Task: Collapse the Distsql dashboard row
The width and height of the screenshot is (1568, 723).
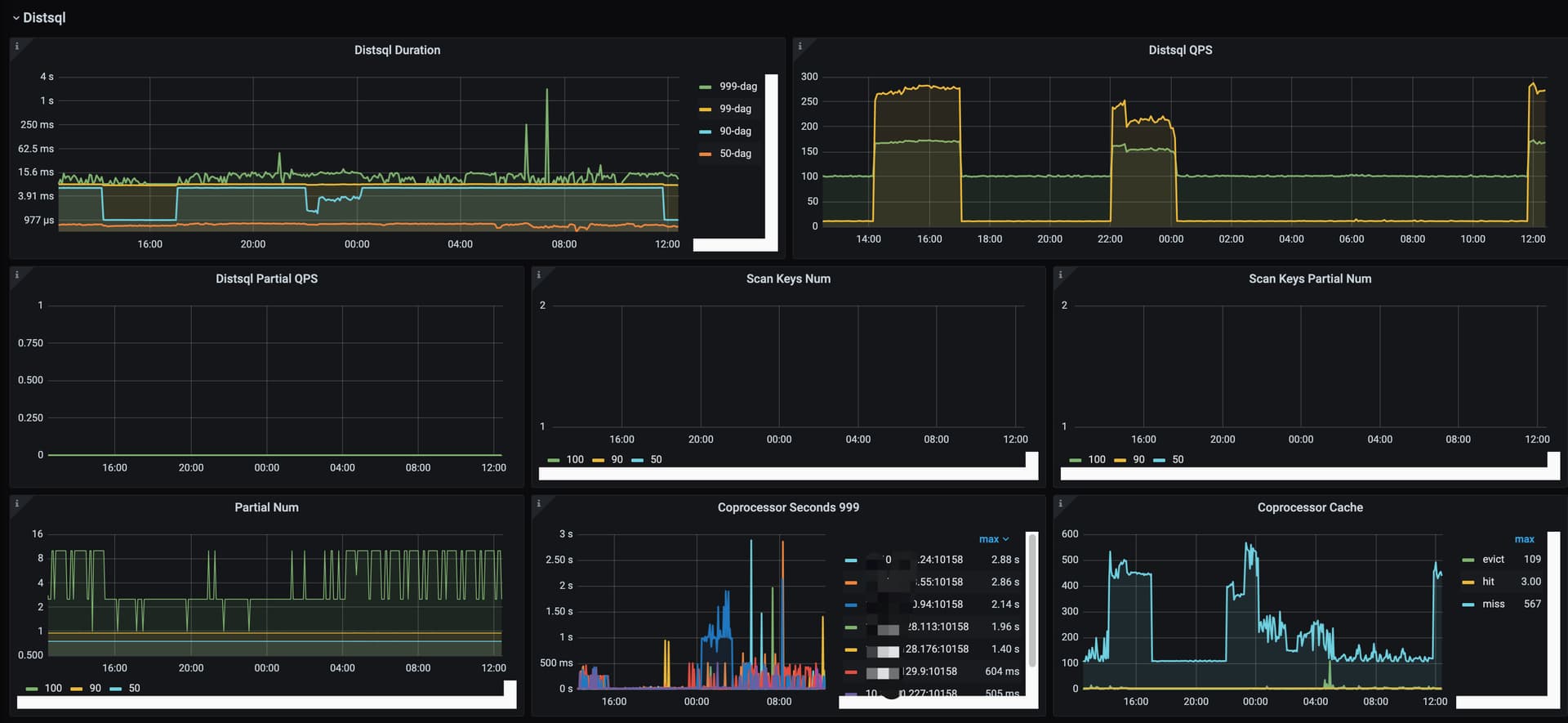Action: tap(38, 17)
